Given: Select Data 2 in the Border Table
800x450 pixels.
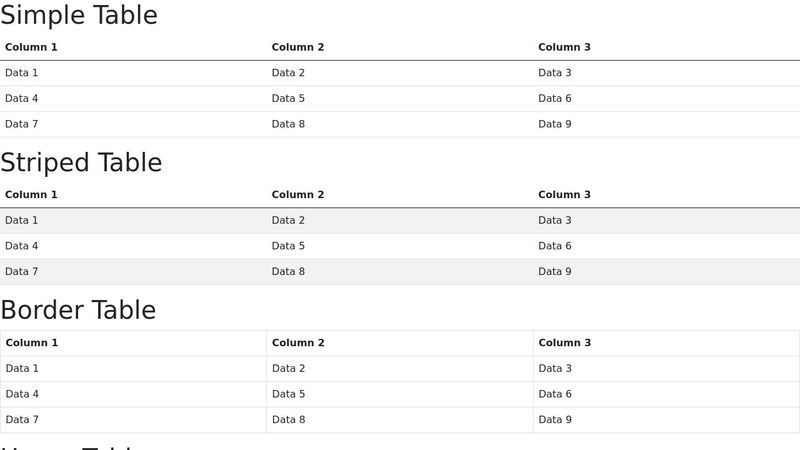Looking at the screenshot, I should click(x=289, y=368).
